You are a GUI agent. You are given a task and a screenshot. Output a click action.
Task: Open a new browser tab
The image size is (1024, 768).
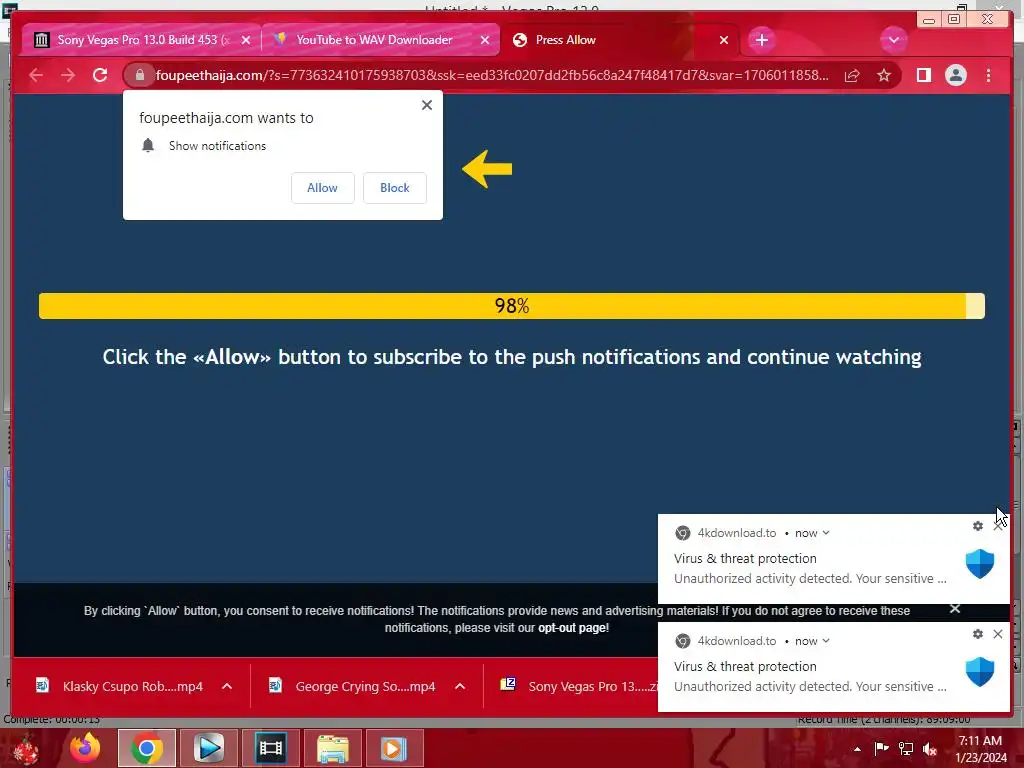click(x=761, y=40)
